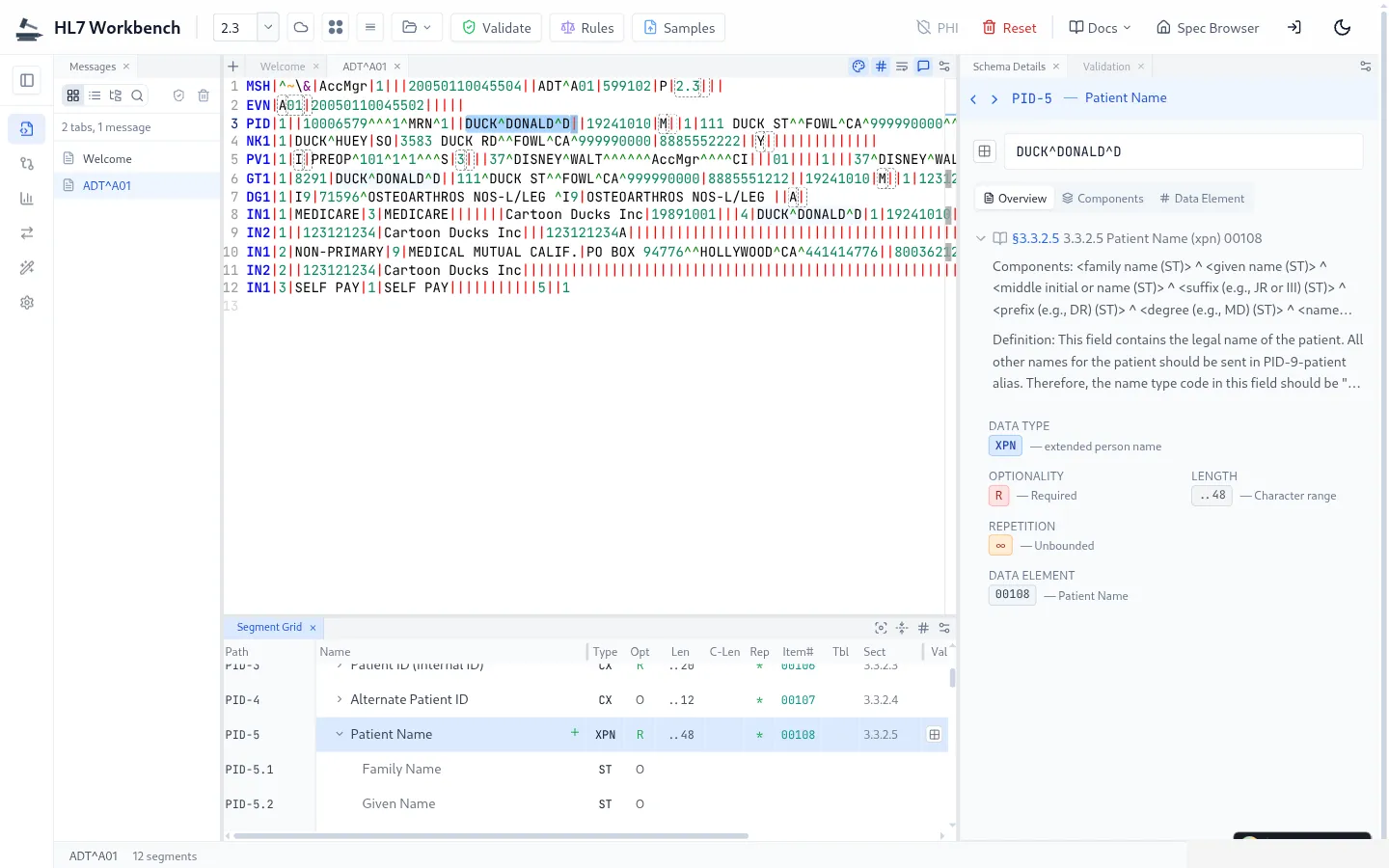Toggle PHI visibility at top right

pos(936,27)
